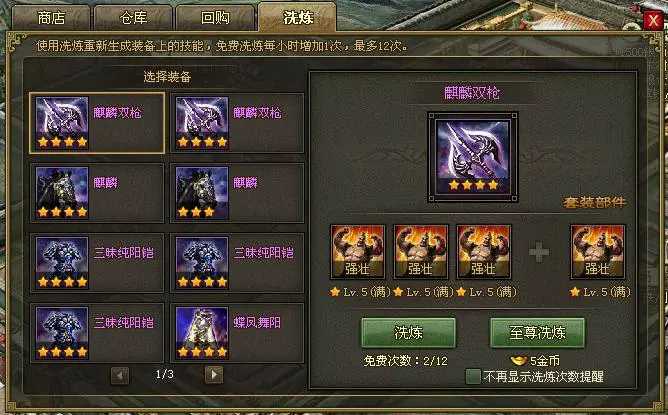Click the third 强壮 skill icon
This screenshot has width=668, height=415.
(x=484, y=252)
